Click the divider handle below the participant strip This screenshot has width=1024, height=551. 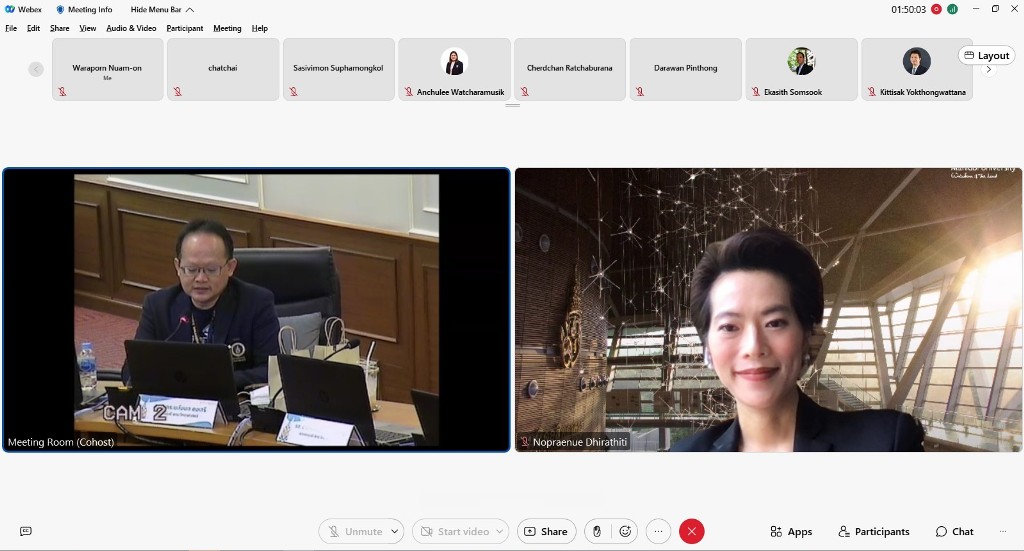512,105
